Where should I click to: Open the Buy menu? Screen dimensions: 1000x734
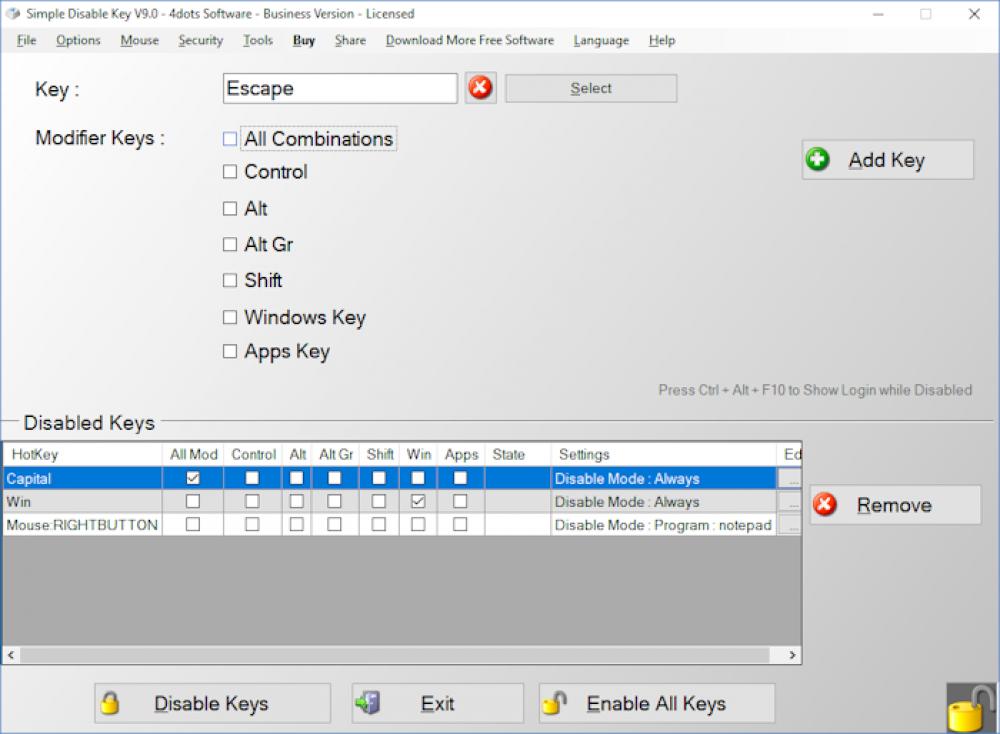(x=303, y=40)
